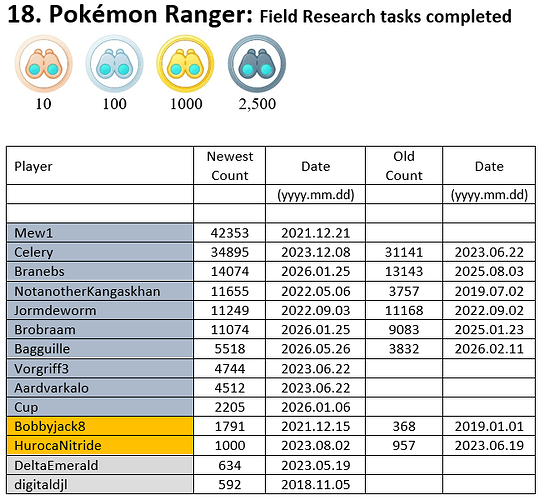Select the NotanotherKangaskhan player cell
The width and height of the screenshot is (544, 500).
[x=100, y=291]
